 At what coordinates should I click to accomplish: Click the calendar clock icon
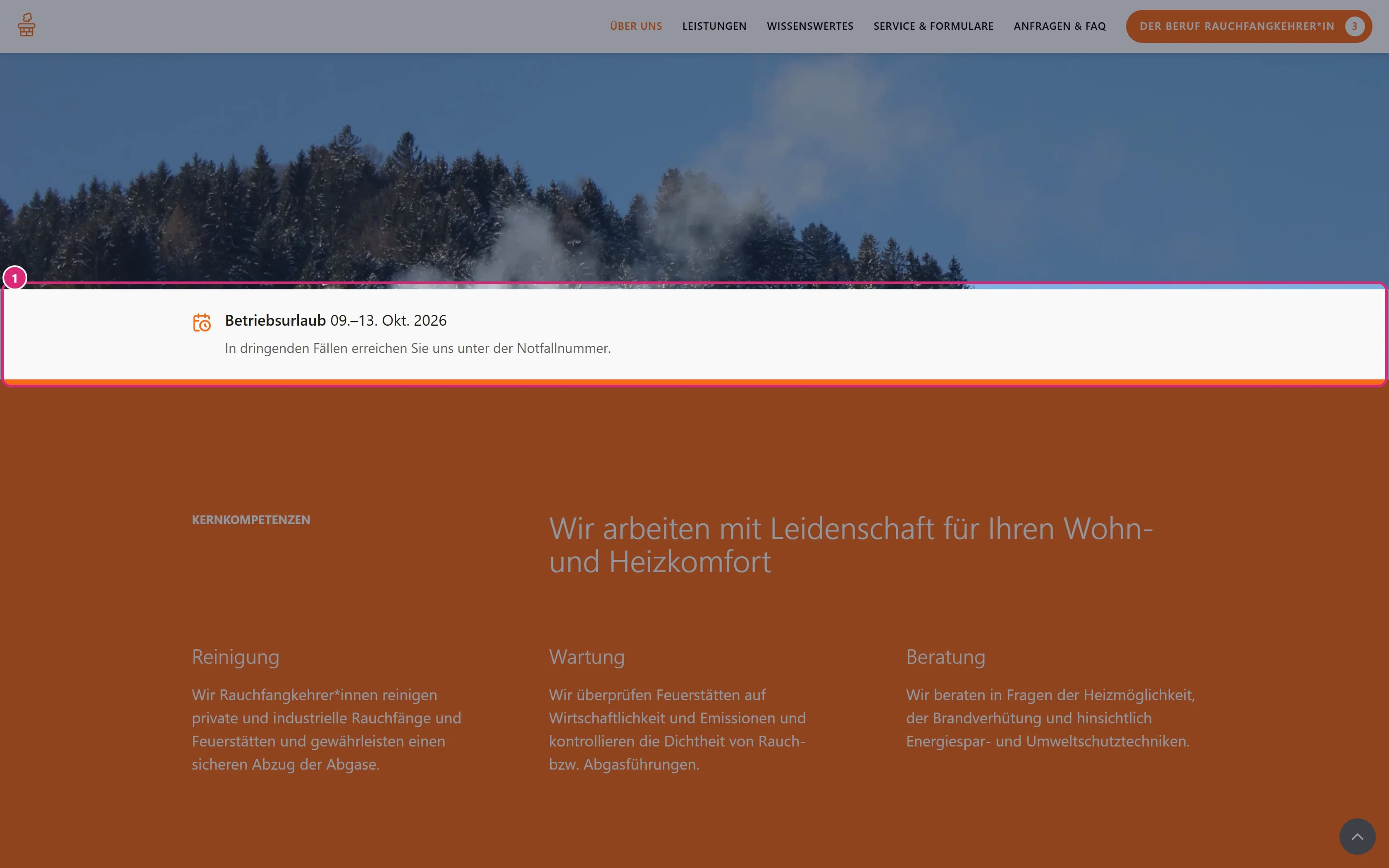[201, 323]
